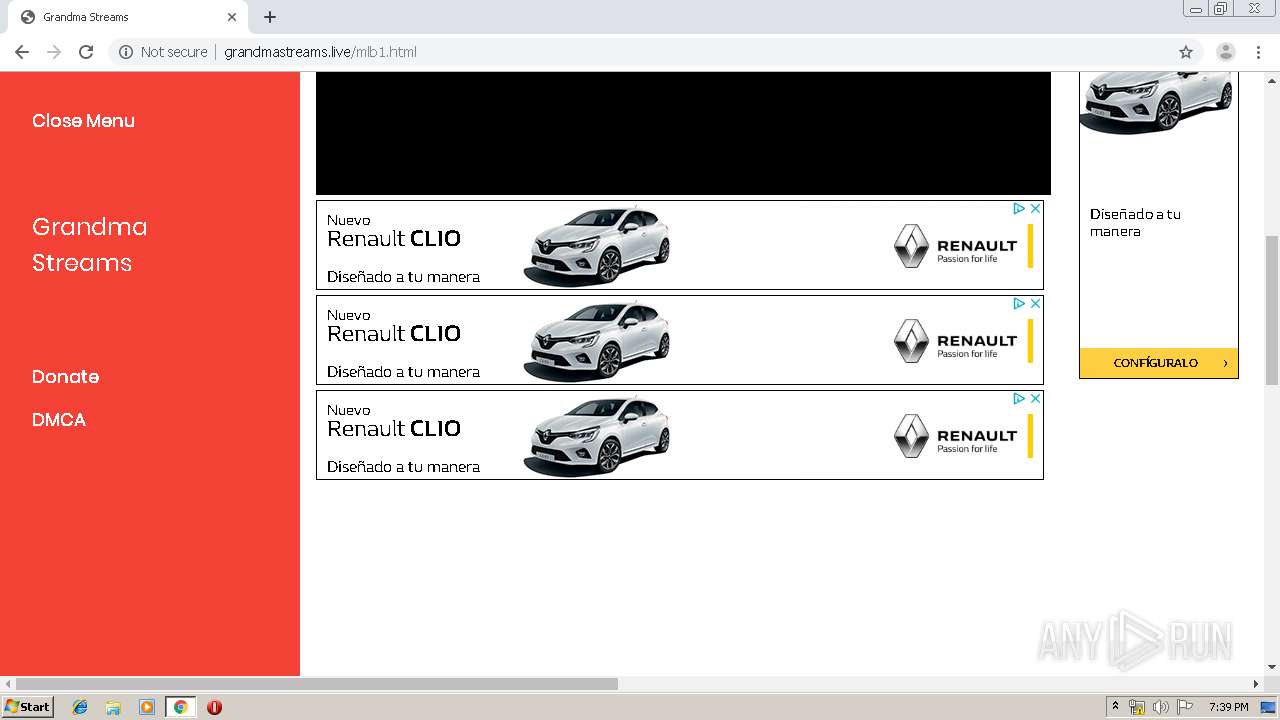This screenshot has height=720, width=1280.
Task: Click the horizontal scrollbar thumb
Action: click(317, 684)
